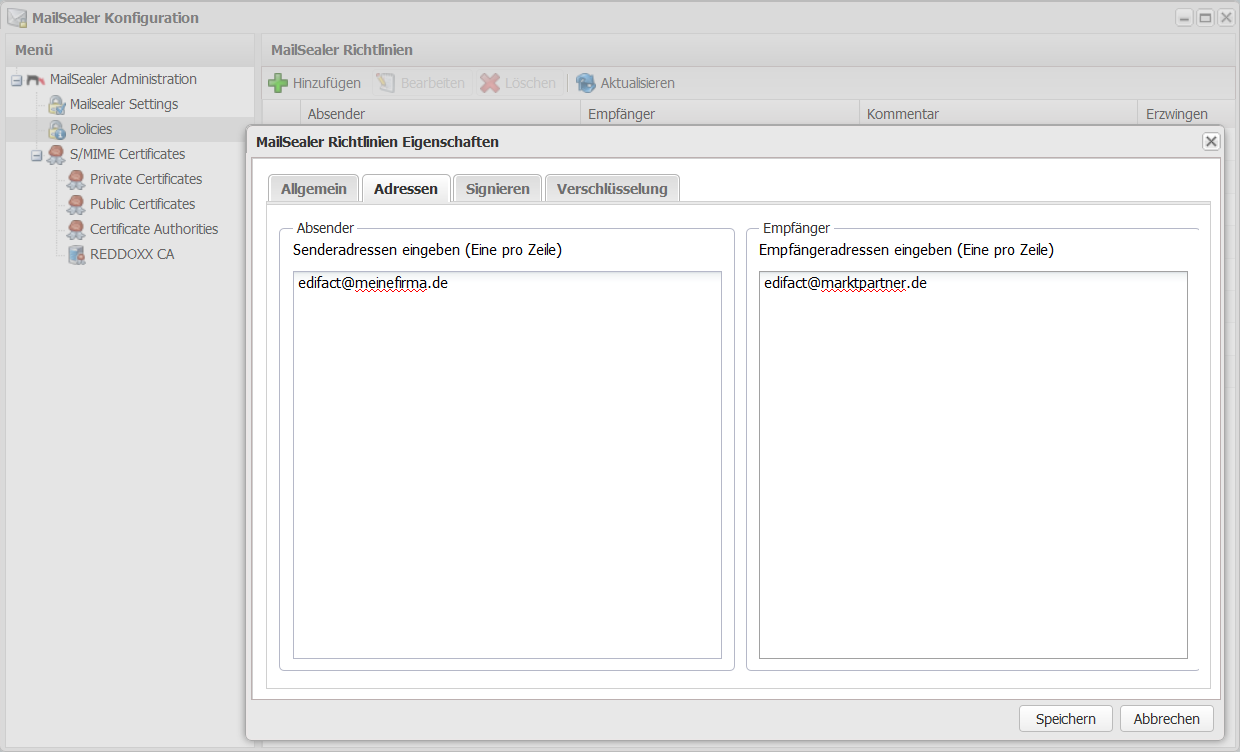Go to the Verschlüsselung tab
The width and height of the screenshot is (1240, 752).
[611, 188]
